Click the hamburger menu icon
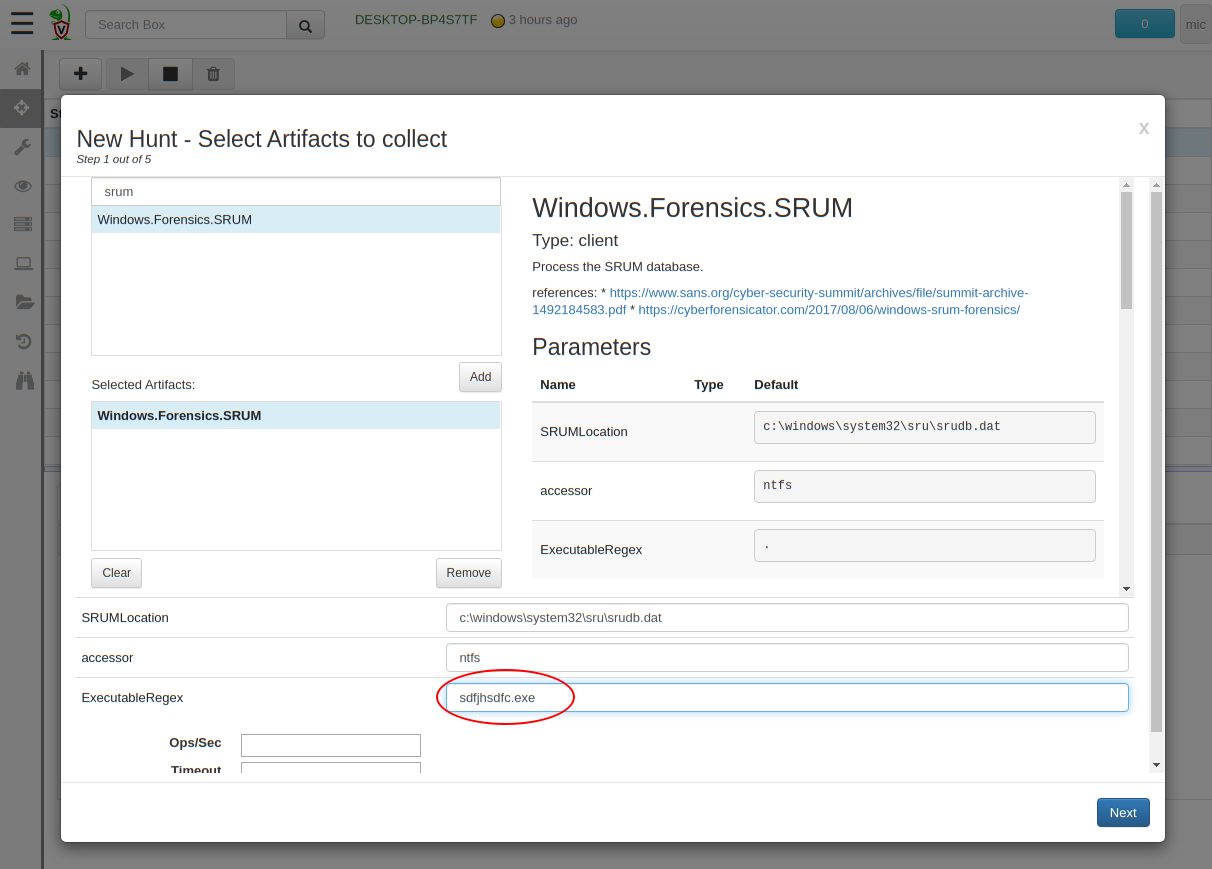This screenshot has height=869, width=1212. coord(22,24)
